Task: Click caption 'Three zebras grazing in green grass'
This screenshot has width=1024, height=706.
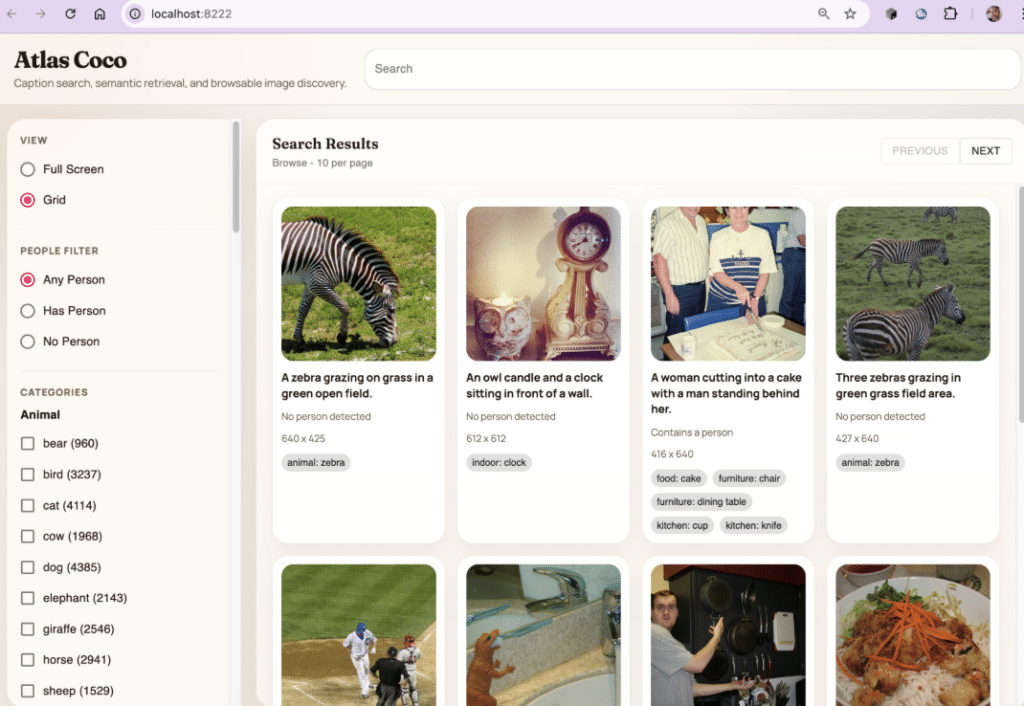Action: click(x=898, y=385)
